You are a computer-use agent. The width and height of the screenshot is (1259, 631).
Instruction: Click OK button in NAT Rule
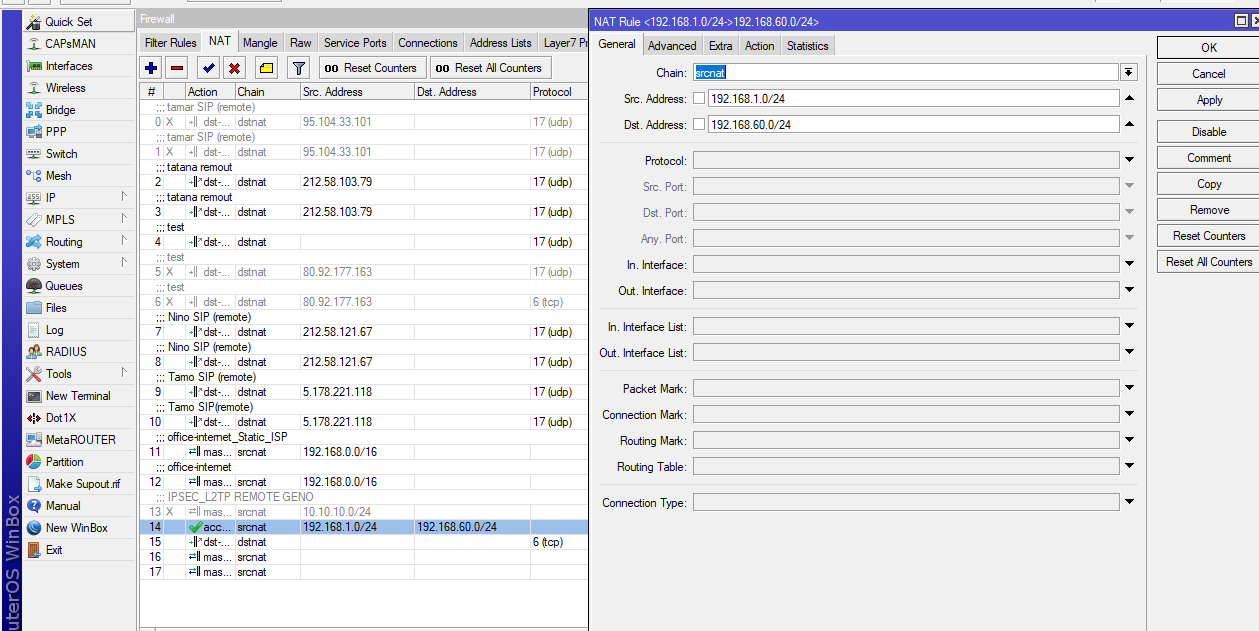pyautogui.click(x=1209, y=48)
